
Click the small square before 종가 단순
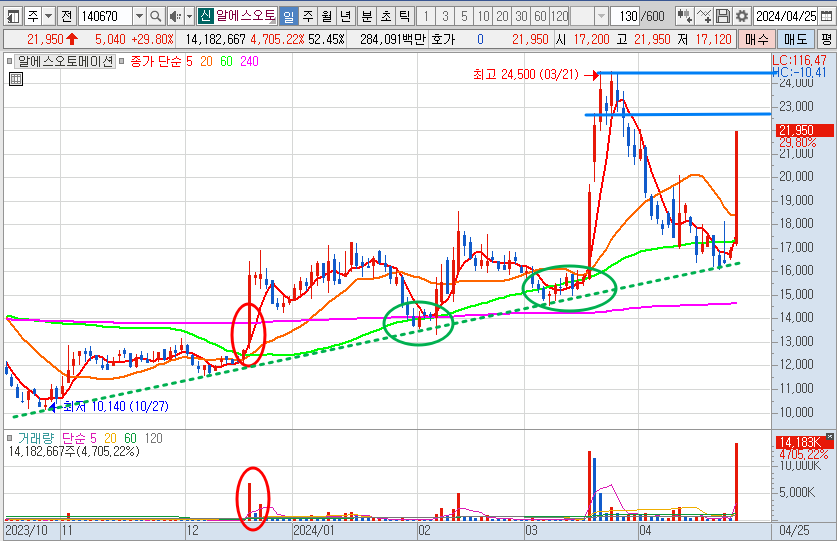pos(122,61)
